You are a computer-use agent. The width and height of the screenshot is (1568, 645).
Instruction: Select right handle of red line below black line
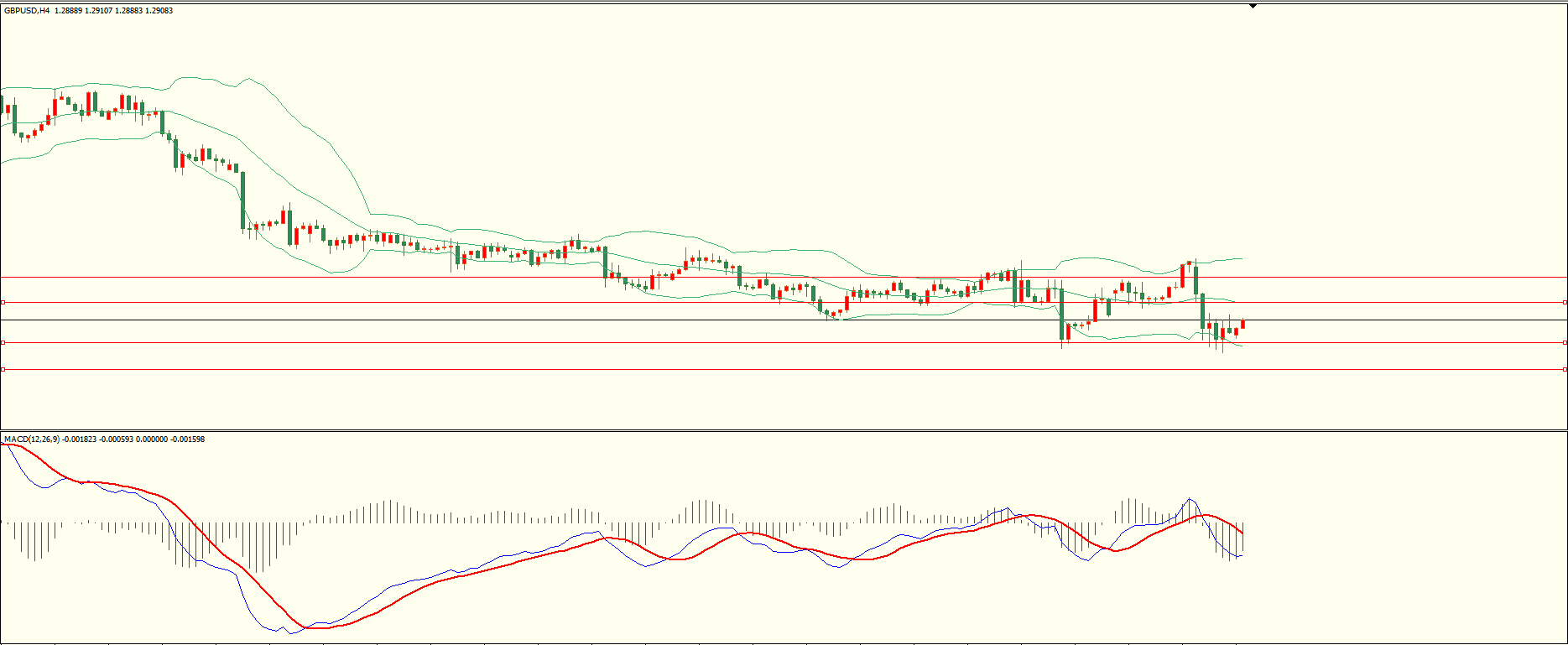1565,342
